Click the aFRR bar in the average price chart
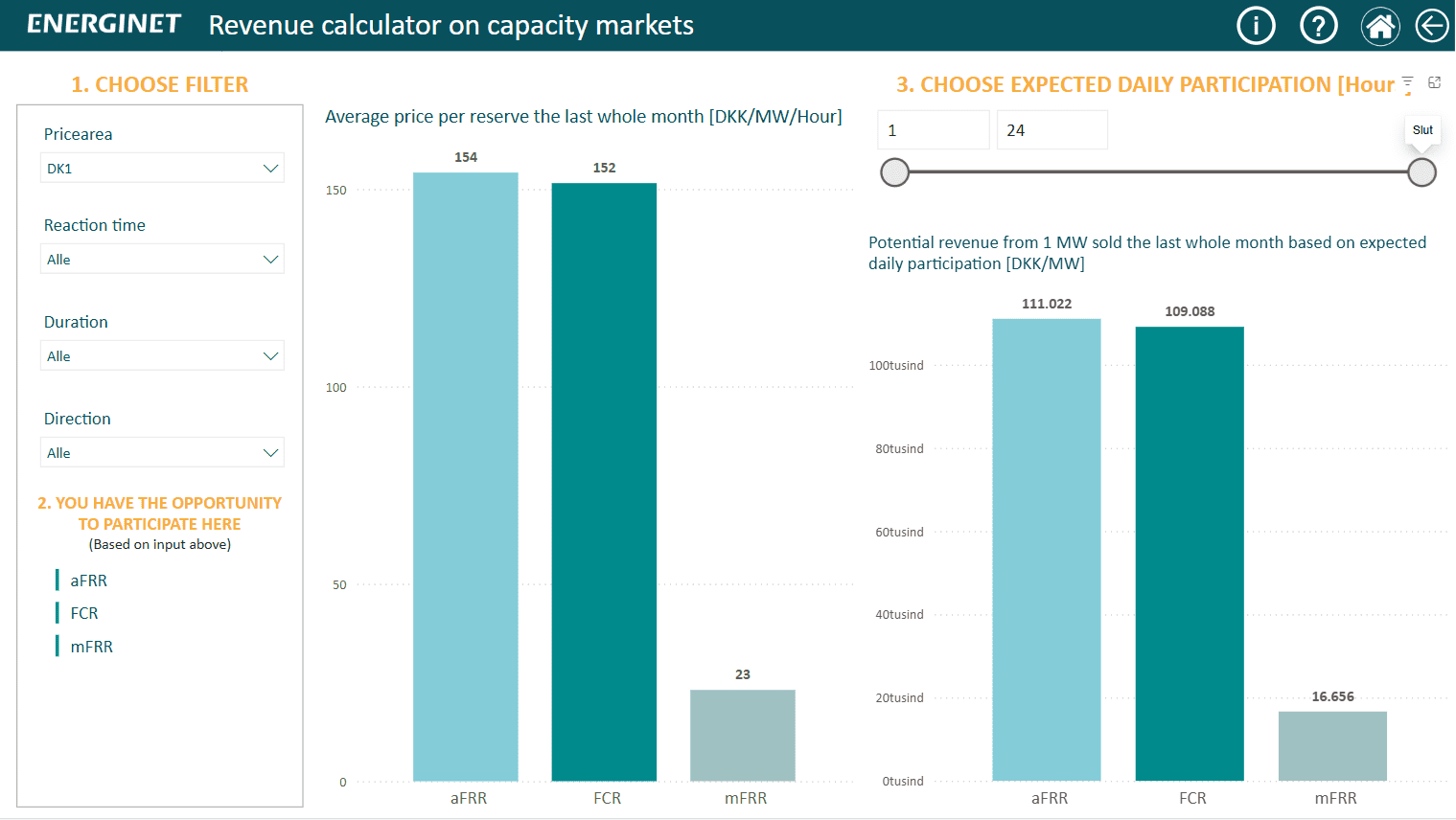The height and width of the screenshot is (820, 1456). coord(466,479)
